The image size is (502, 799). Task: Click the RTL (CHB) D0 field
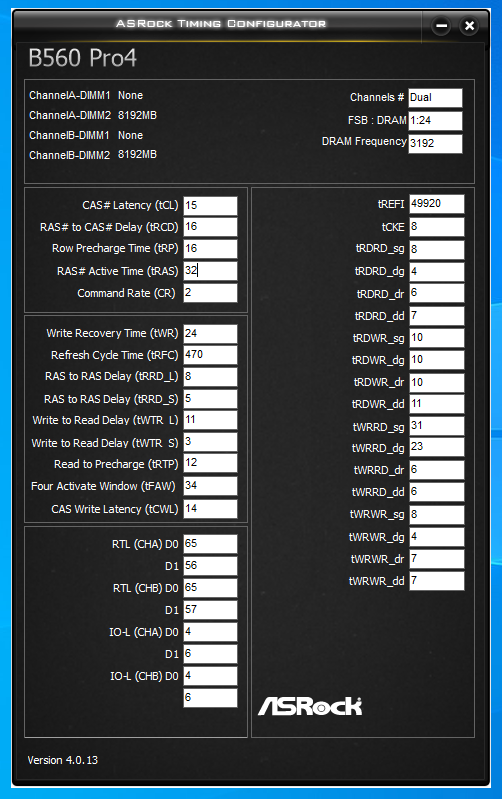[210, 588]
